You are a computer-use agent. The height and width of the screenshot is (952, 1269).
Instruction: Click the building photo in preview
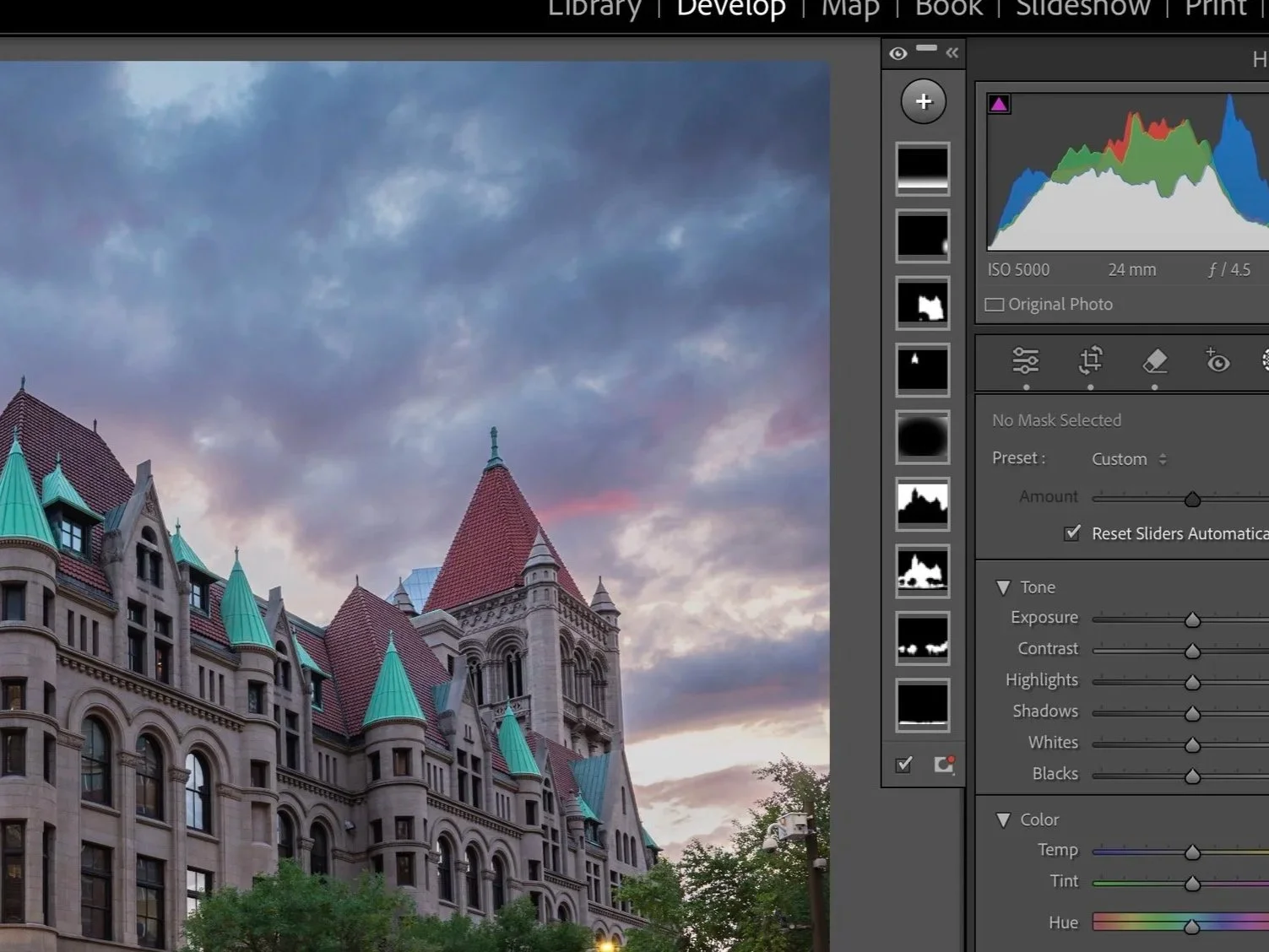point(415,506)
